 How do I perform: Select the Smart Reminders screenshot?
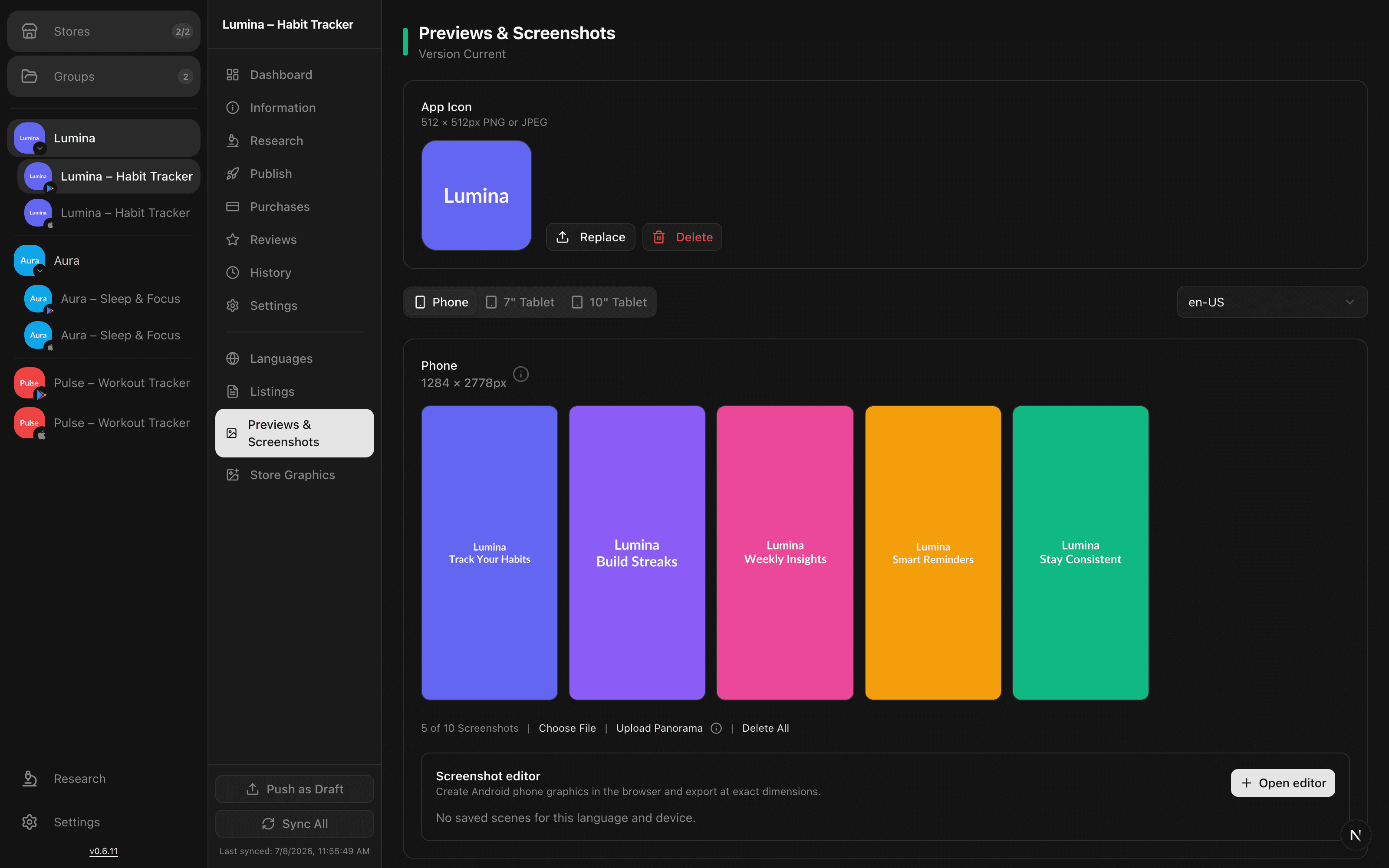point(933,553)
